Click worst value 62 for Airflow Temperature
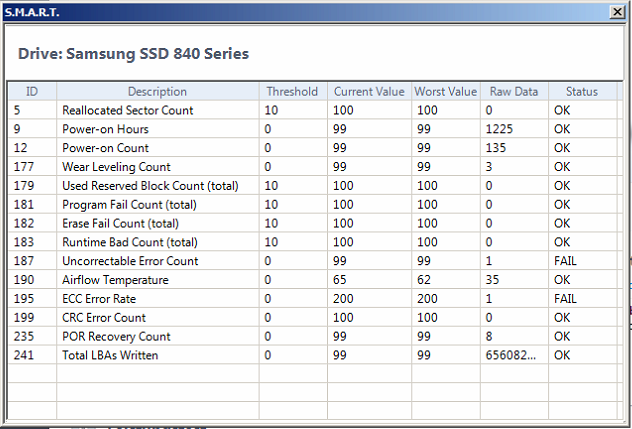This screenshot has width=632, height=429. tap(424, 280)
